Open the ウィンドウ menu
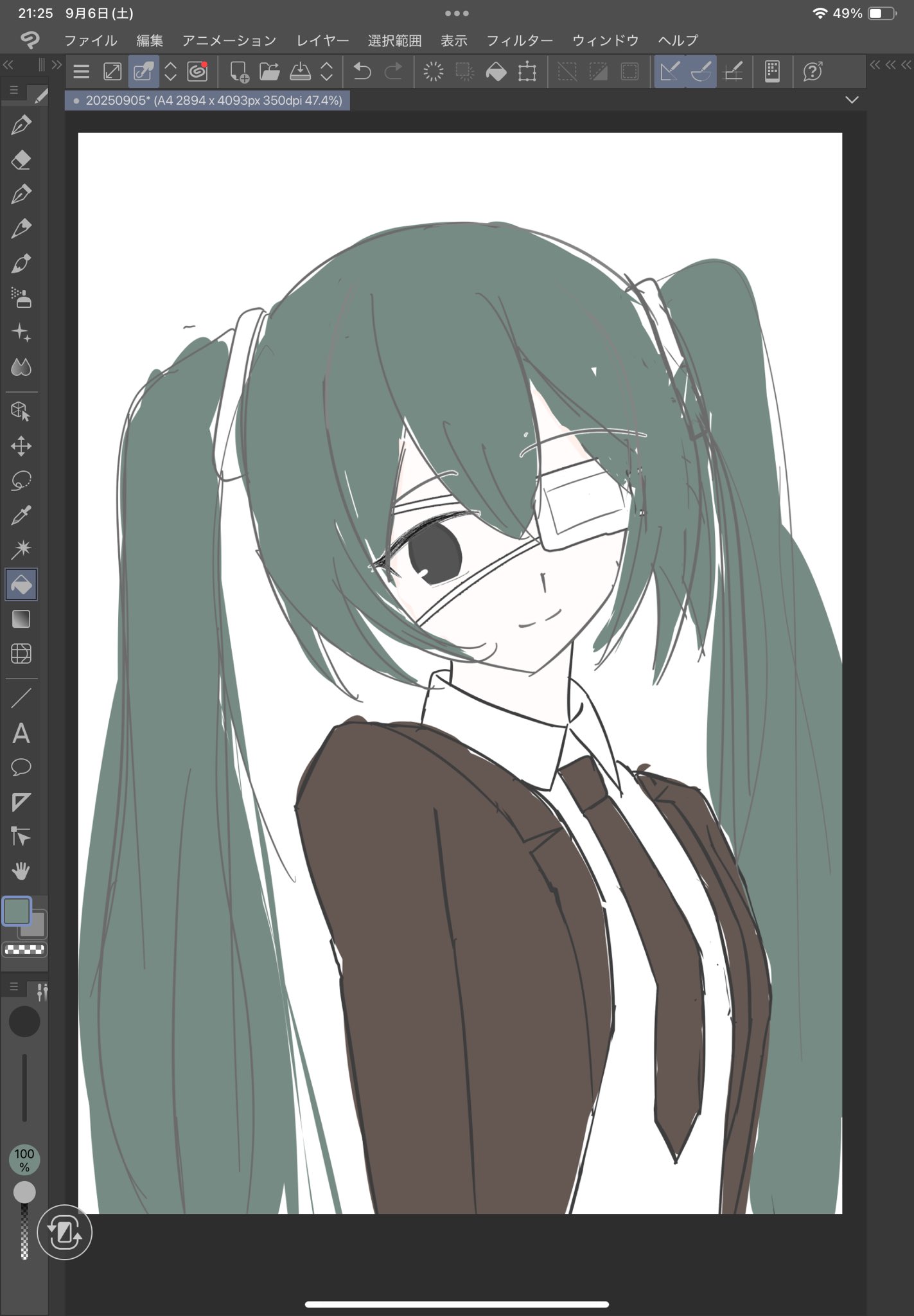Image resolution: width=914 pixels, height=1316 pixels. point(606,40)
